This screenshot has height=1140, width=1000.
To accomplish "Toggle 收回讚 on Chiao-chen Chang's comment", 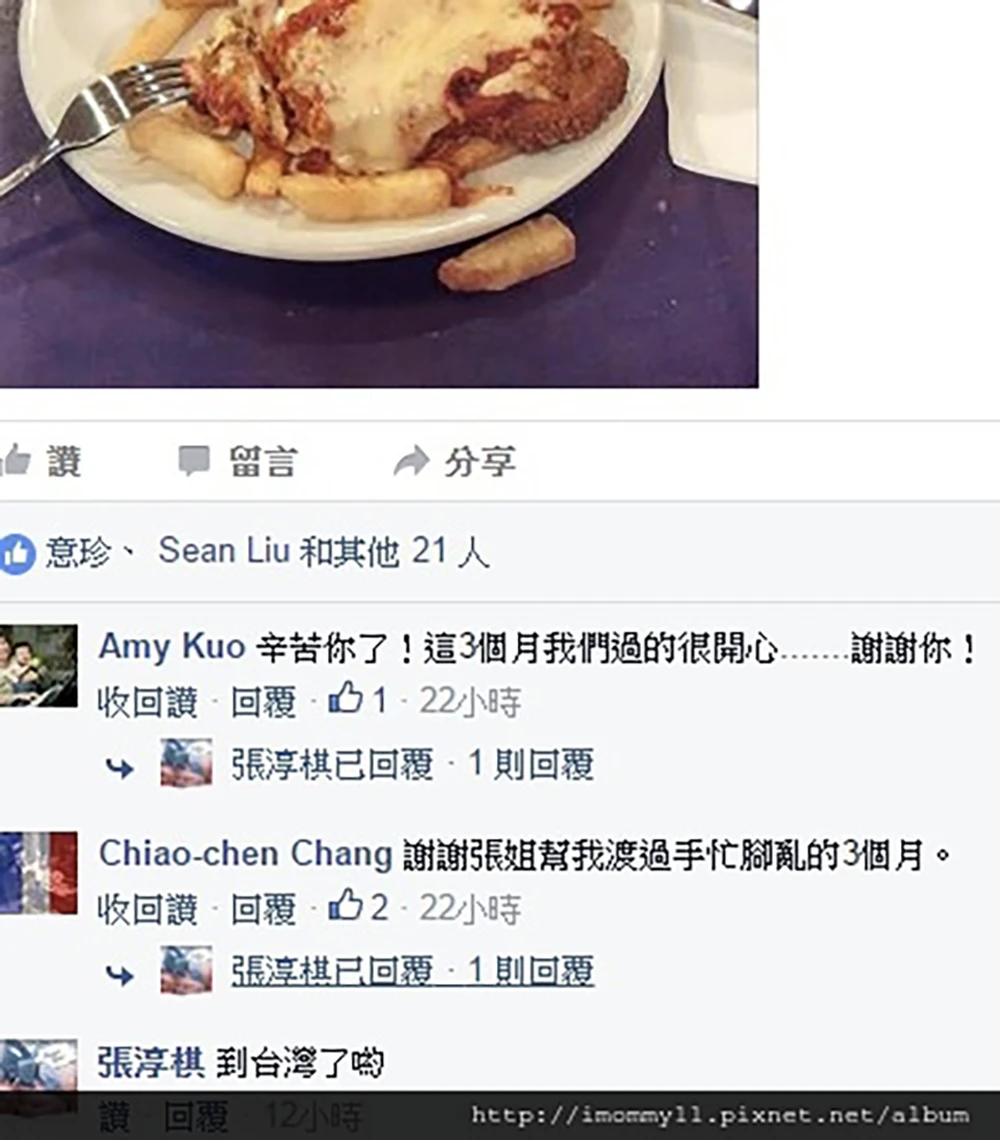I will pyautogui.click(x=148, y=909).
